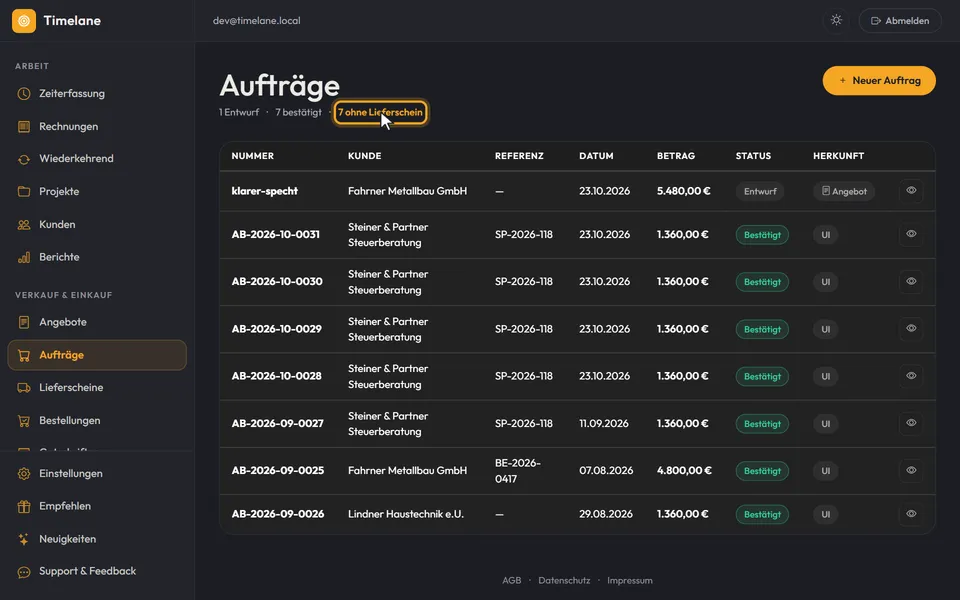Image resolution: width=960 pixels, height=600 pixels.
Task: Click the 1 Entwurf filter text
Action: pyautogui.click(x=239, y=113)
